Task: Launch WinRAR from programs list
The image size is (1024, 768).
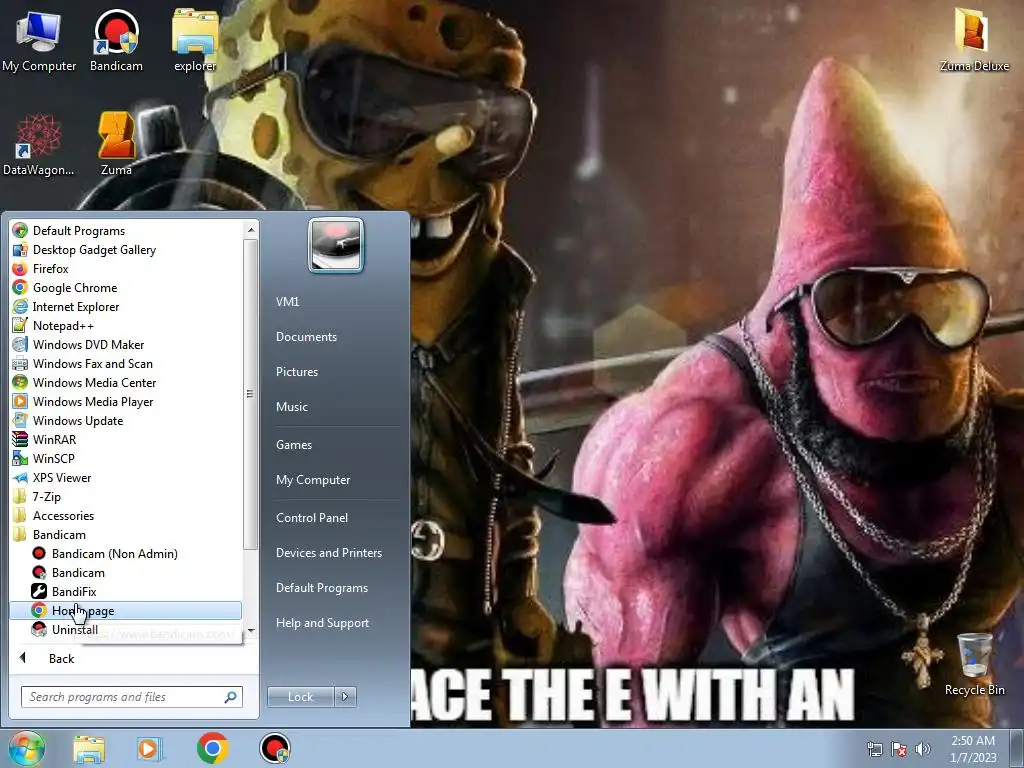Action: click(126, 440)
